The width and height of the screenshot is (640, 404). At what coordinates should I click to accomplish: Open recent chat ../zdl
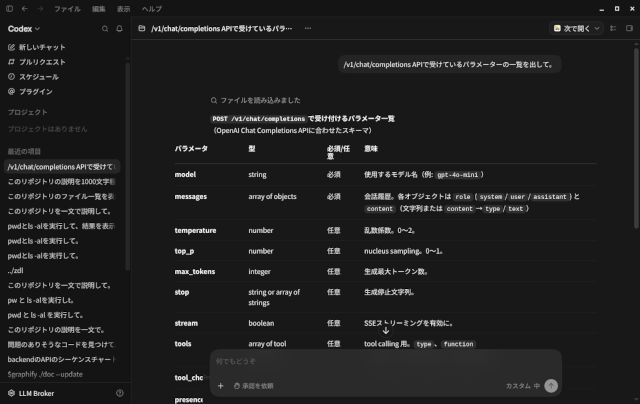62,271
